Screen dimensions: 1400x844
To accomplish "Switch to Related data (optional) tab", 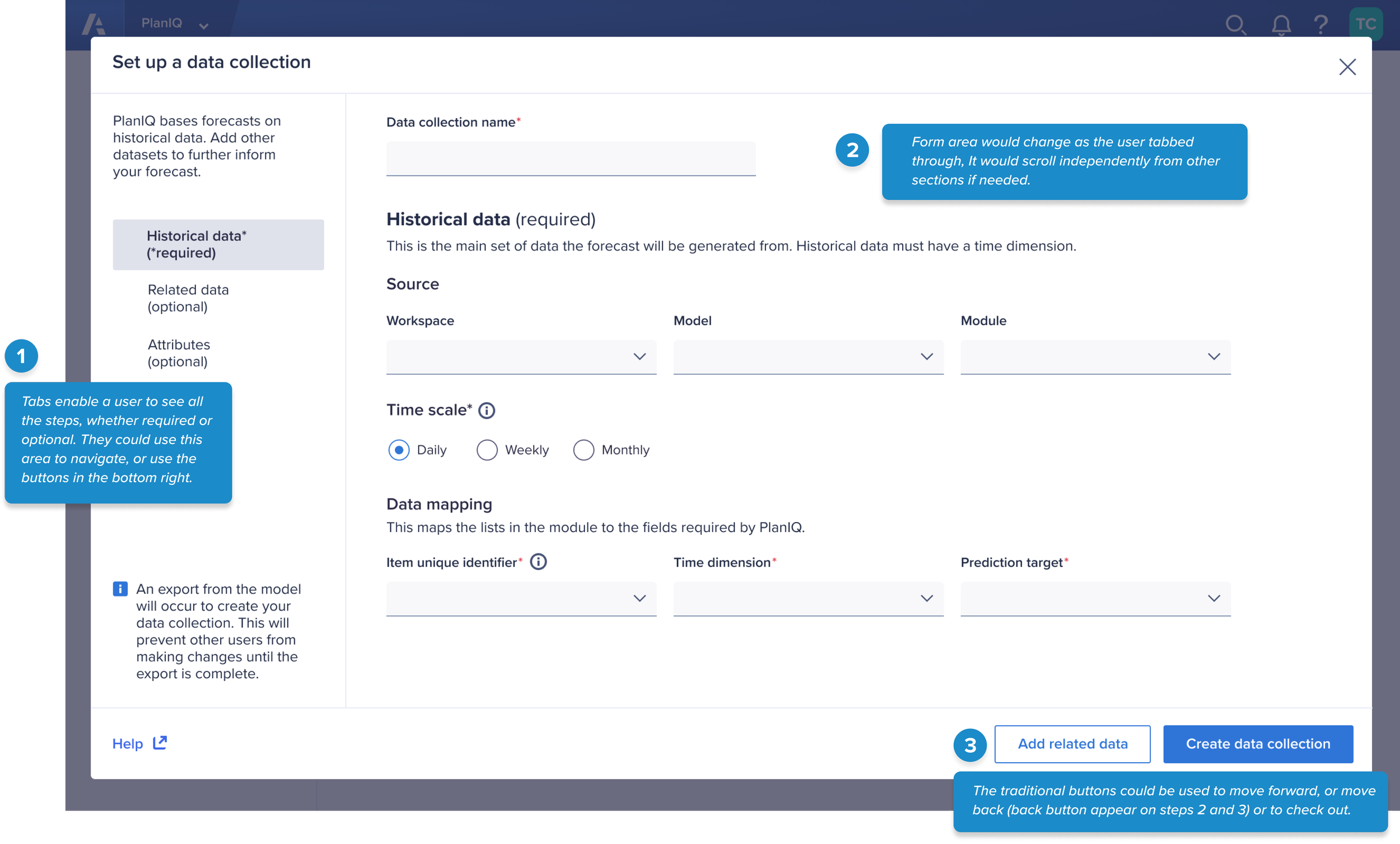I will (x=188, y=299).
